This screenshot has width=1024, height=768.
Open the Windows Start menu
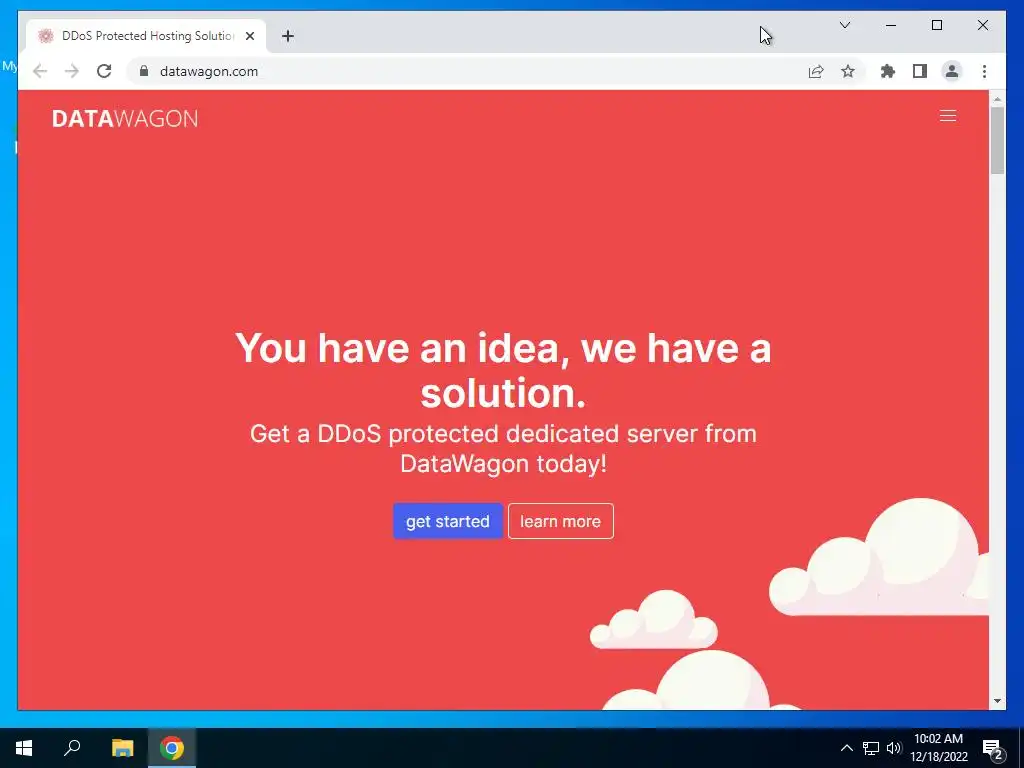coord(24,748)
